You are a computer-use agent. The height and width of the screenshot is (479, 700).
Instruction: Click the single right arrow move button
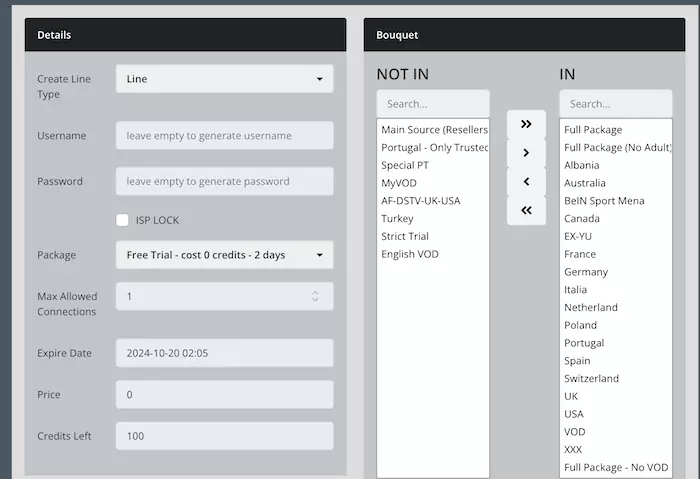tap(526, 153)
